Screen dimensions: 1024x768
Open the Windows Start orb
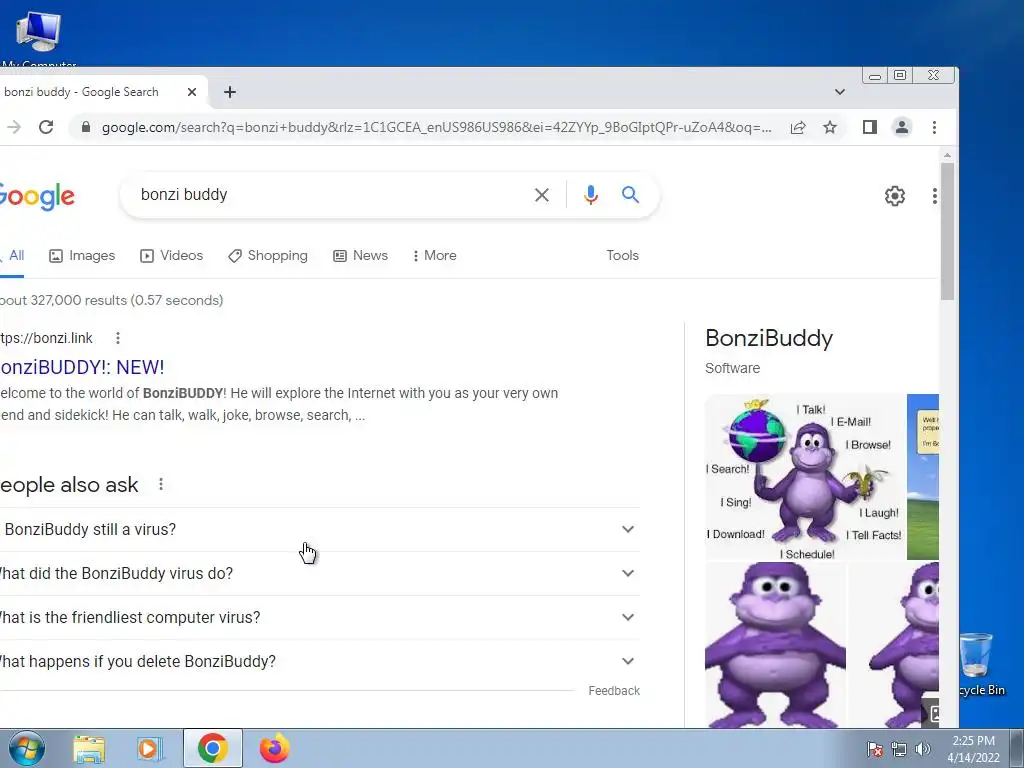click(x=27, y=748)
